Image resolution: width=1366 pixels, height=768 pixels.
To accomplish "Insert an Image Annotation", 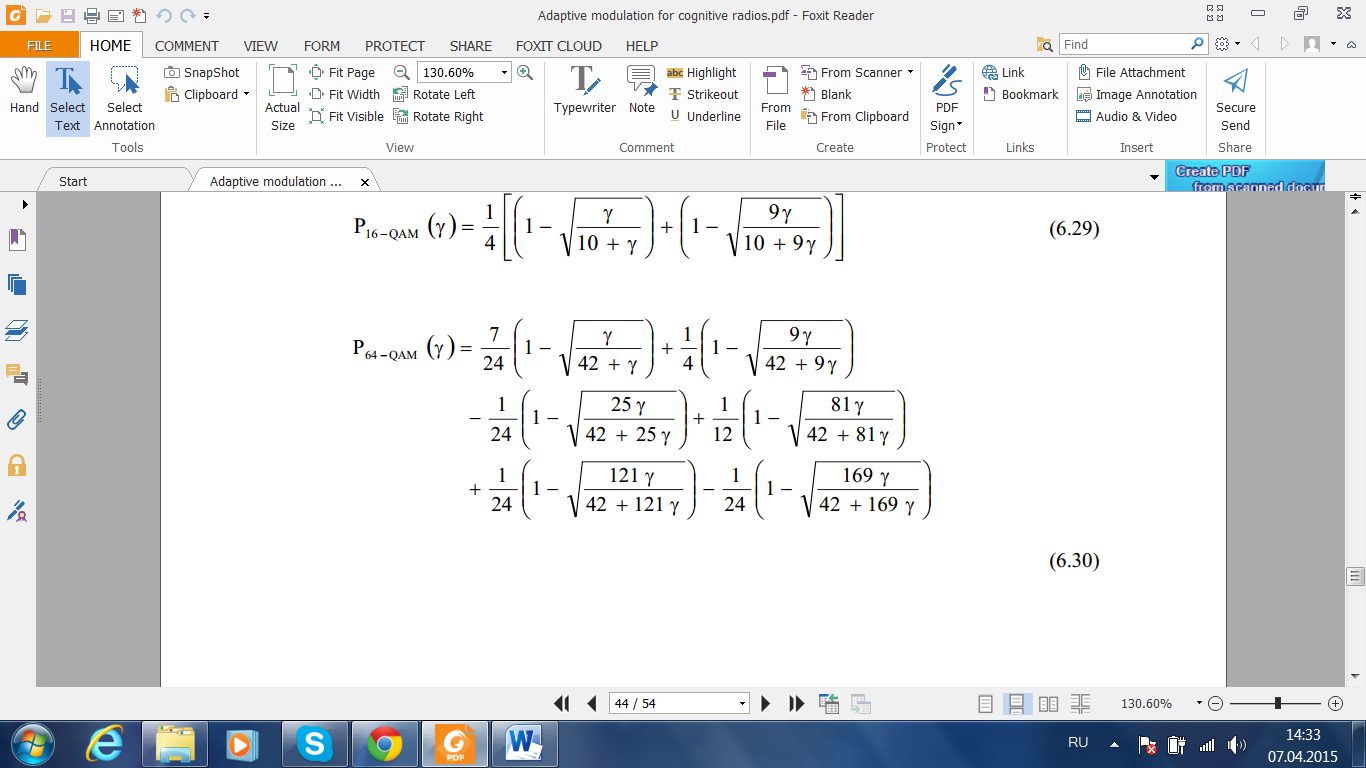I will tap(1136, 95).
